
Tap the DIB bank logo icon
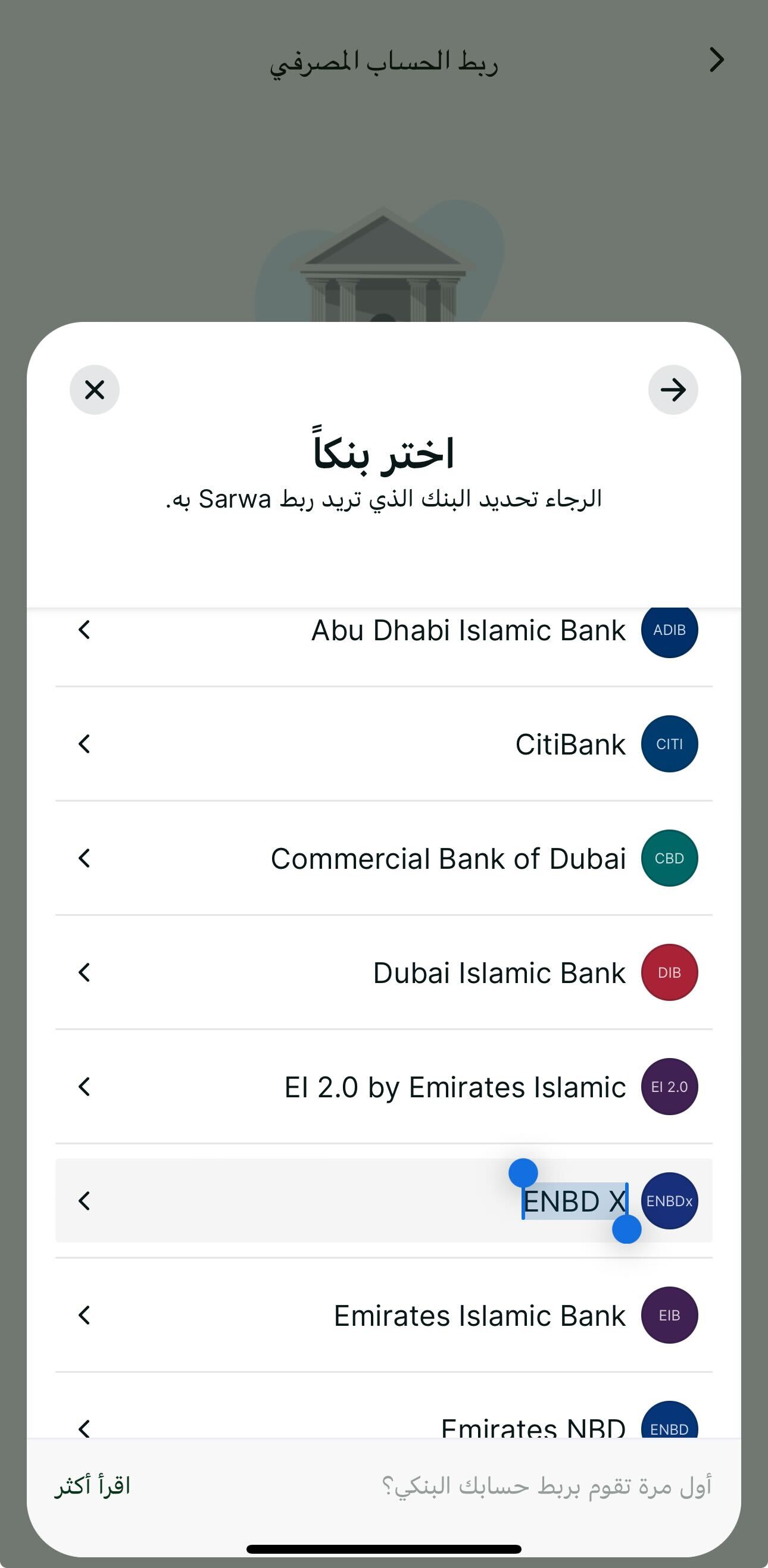tap(669, 973)
